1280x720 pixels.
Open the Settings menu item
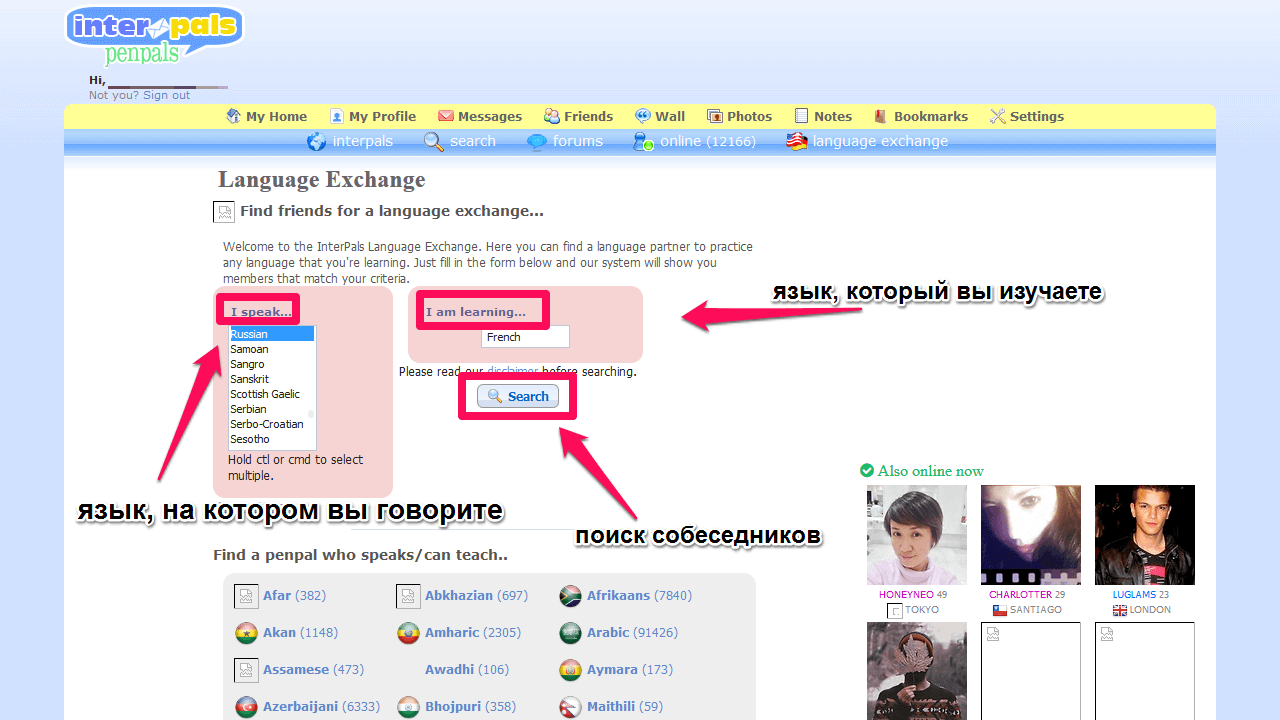pos(1027,116)
